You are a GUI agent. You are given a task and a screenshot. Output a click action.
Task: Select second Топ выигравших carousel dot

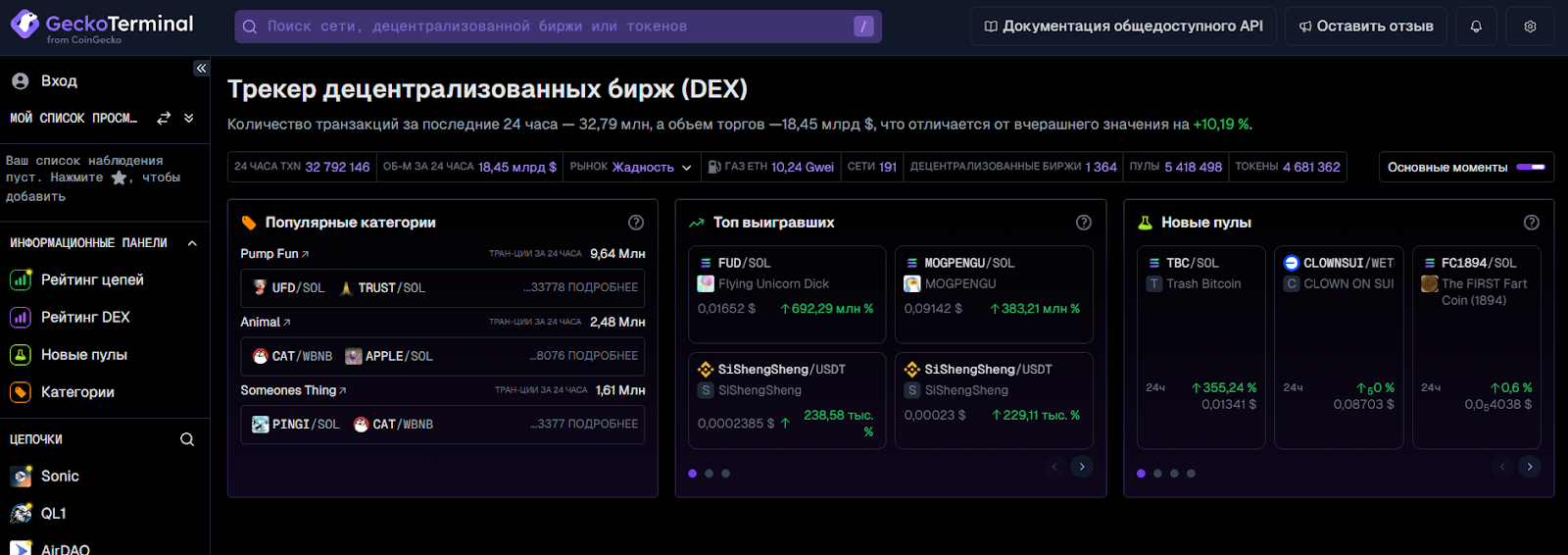coord(710,474)
